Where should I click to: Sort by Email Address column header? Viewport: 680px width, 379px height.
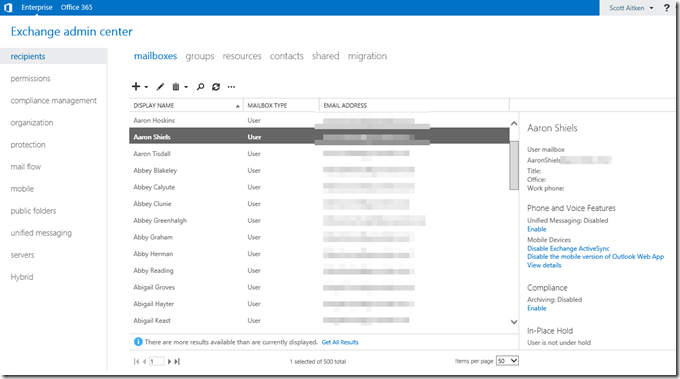tap(414, 105)
